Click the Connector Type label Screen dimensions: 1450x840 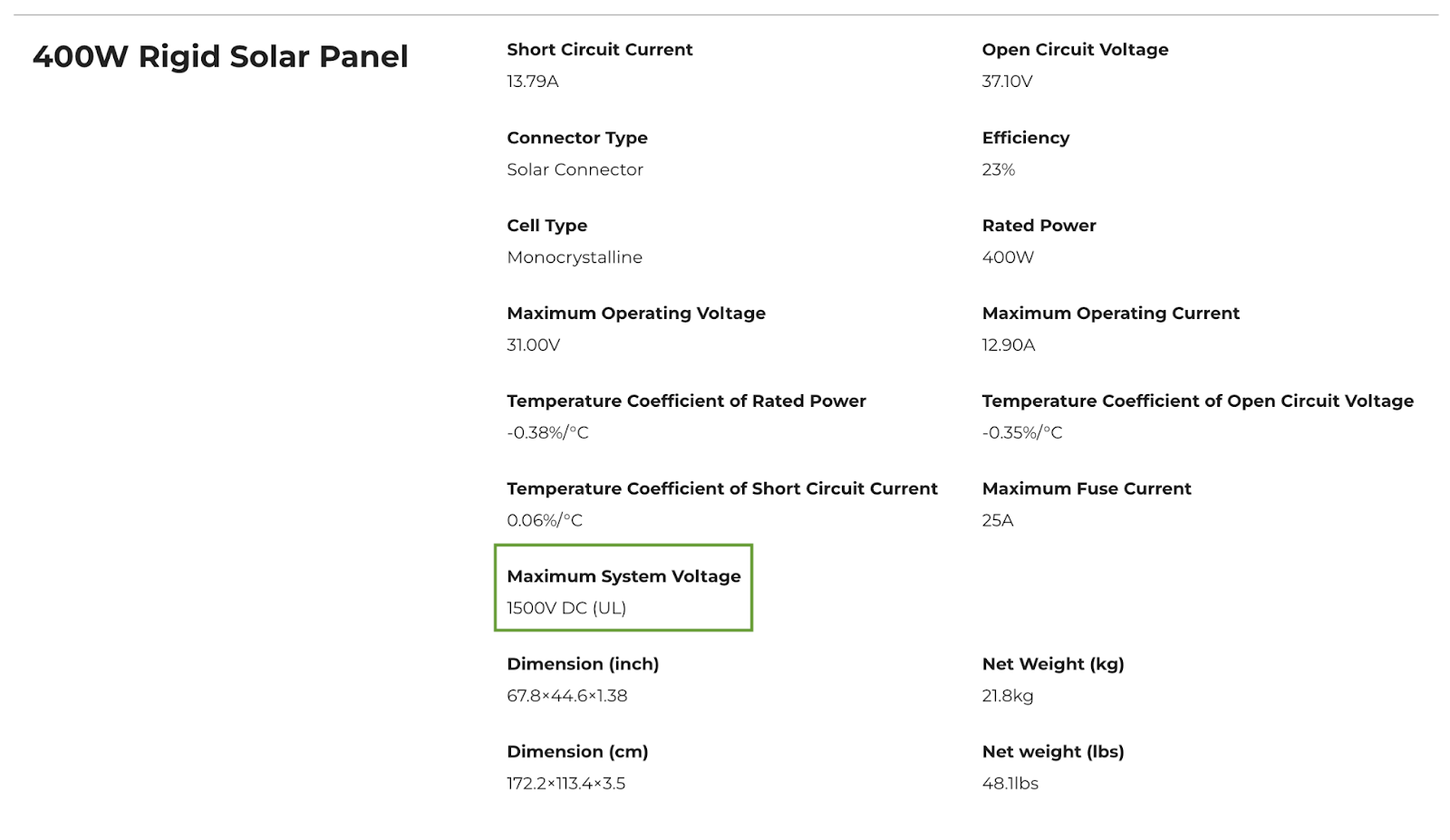pos(577,138)
